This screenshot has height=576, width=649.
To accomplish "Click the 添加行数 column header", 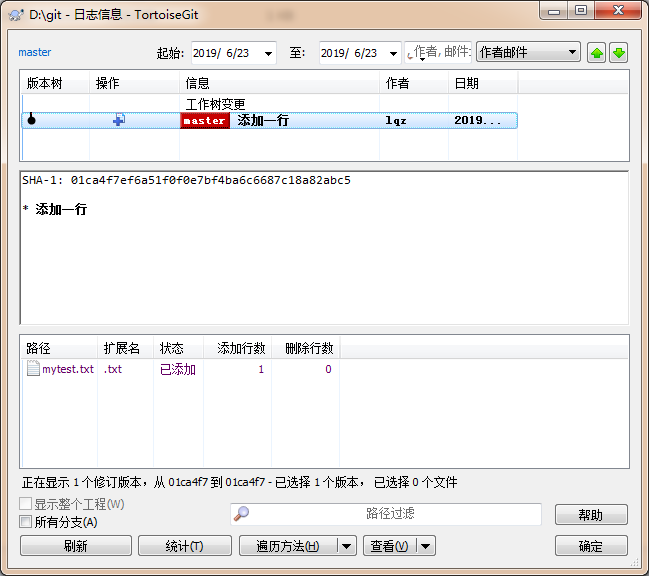I will pyautogui.click(x=238, y=348).
